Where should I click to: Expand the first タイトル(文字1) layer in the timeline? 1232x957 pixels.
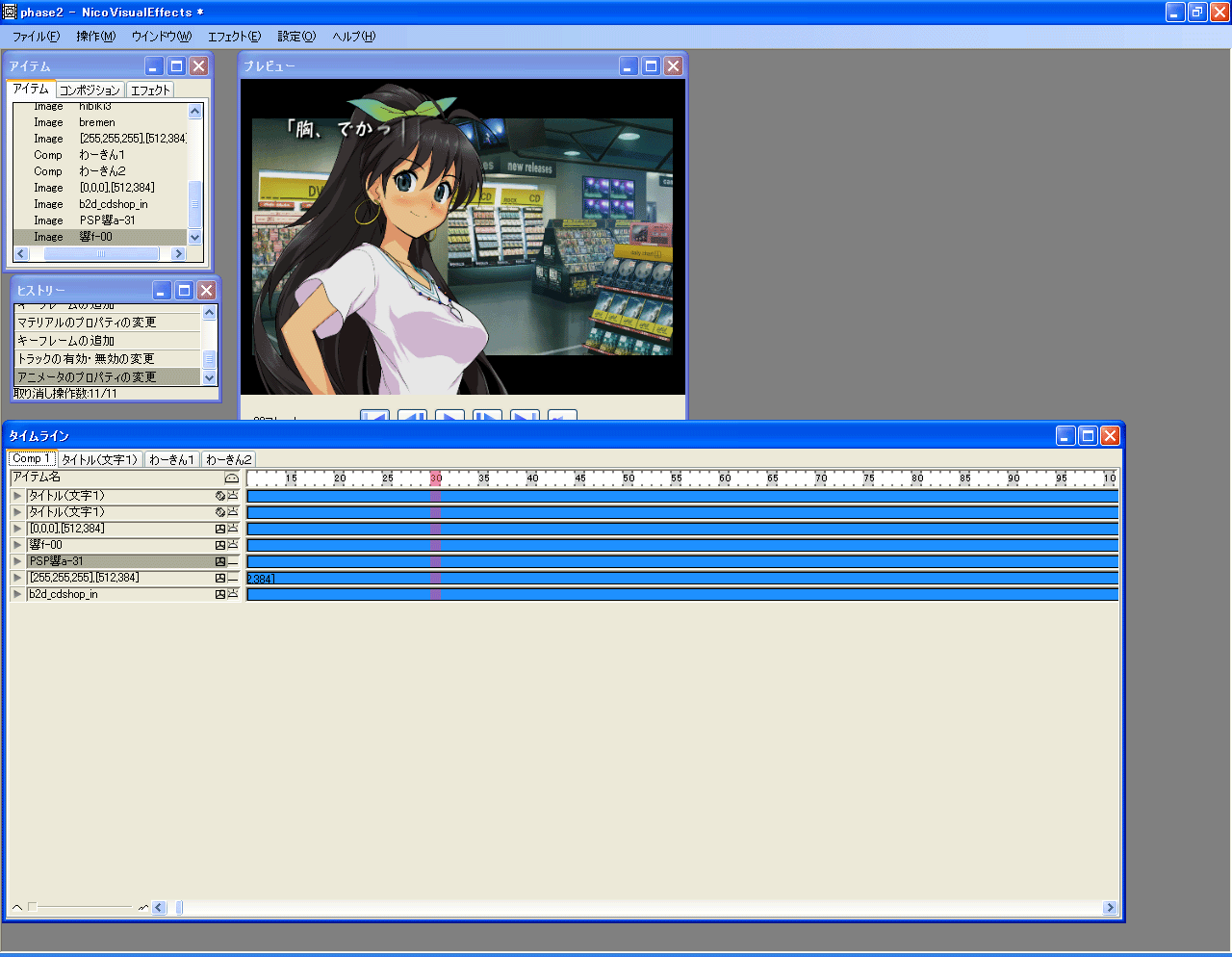point(17,496)
